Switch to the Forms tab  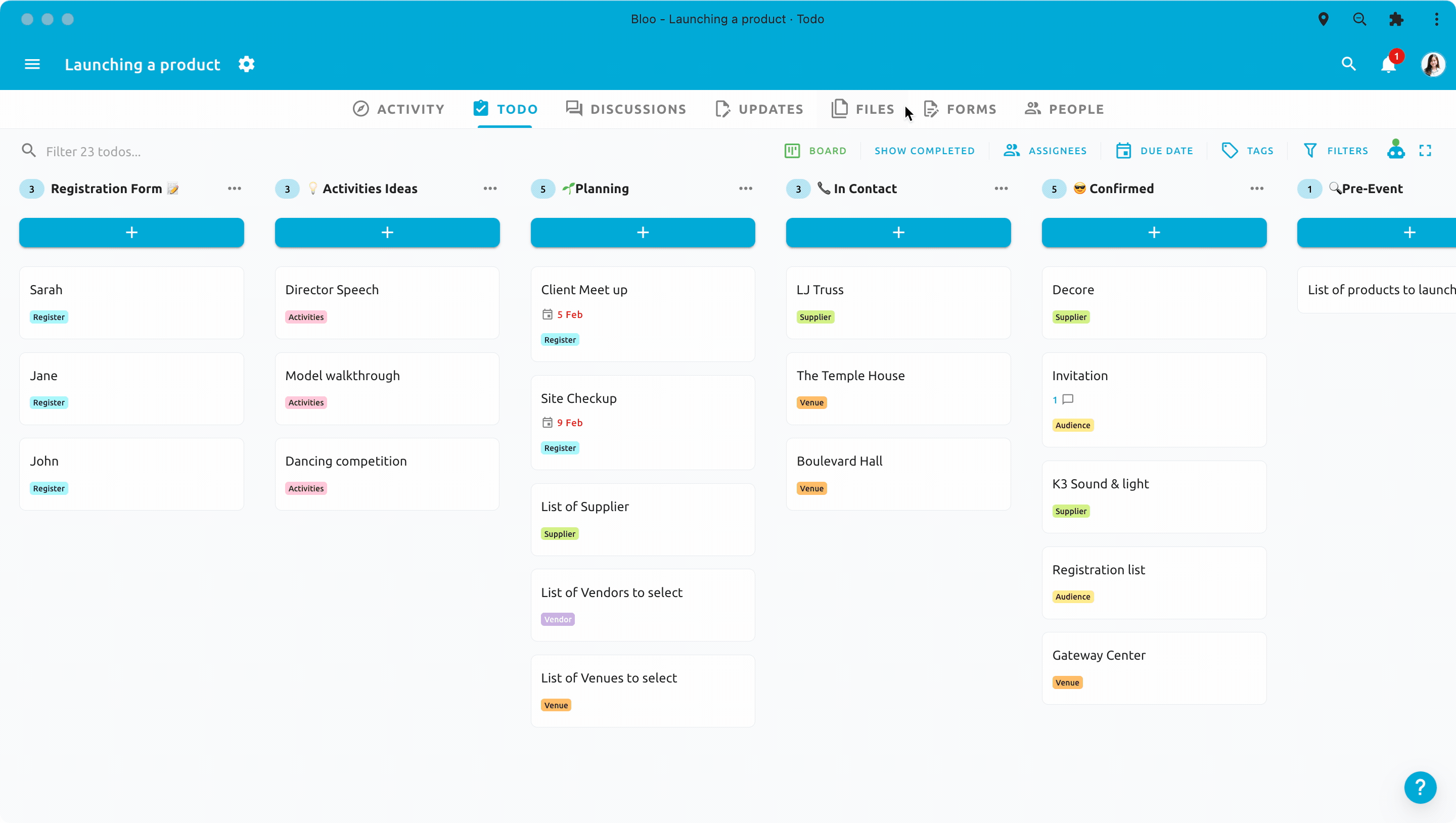(x=960, y=109)
